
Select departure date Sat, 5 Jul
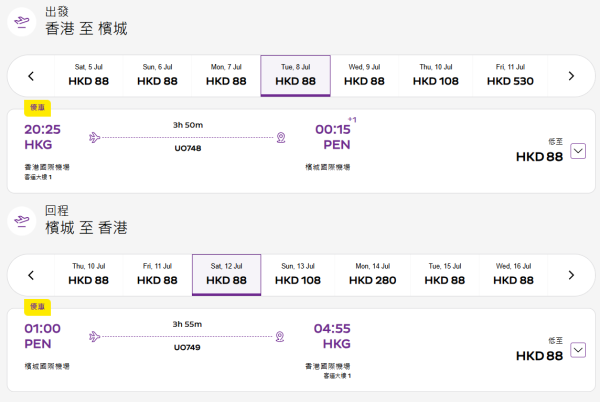[88, 75]
